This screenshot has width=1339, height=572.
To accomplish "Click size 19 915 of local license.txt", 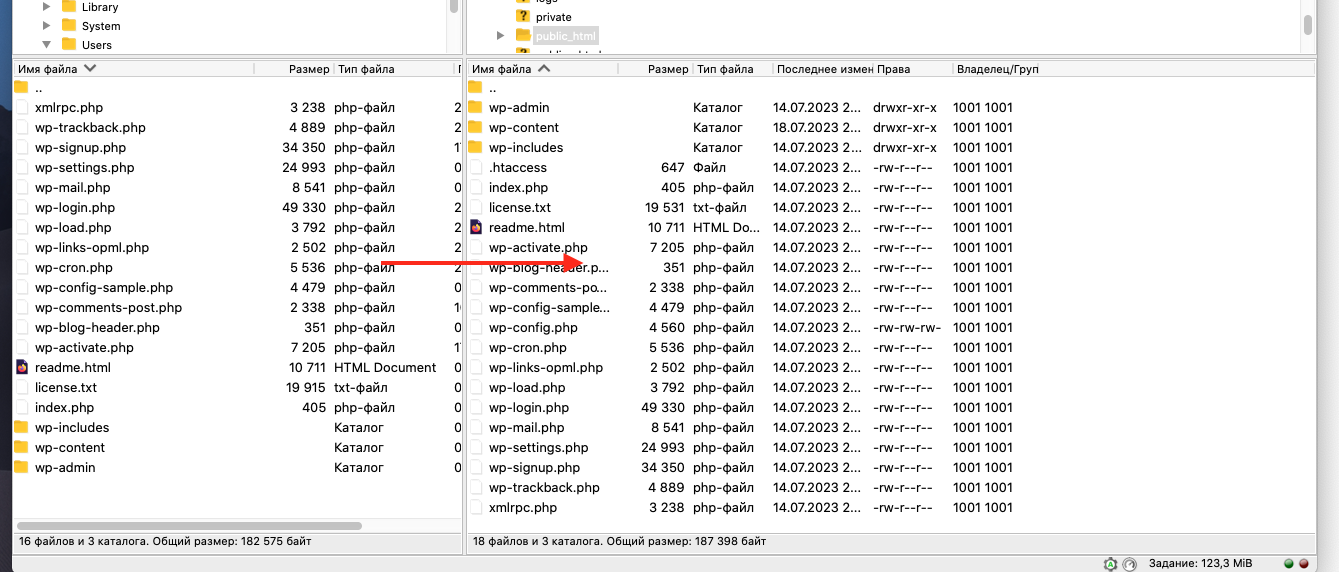I will (306, 387).
